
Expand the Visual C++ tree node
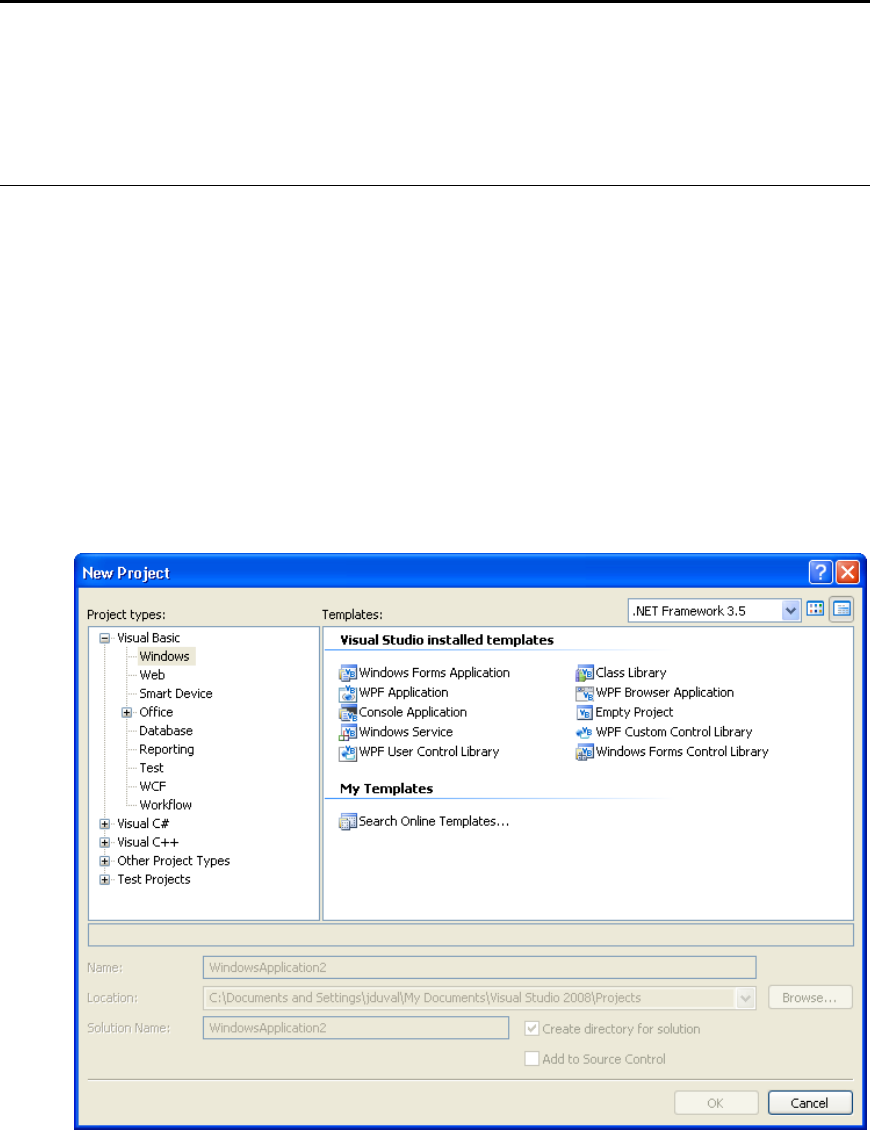coord(105,842)
